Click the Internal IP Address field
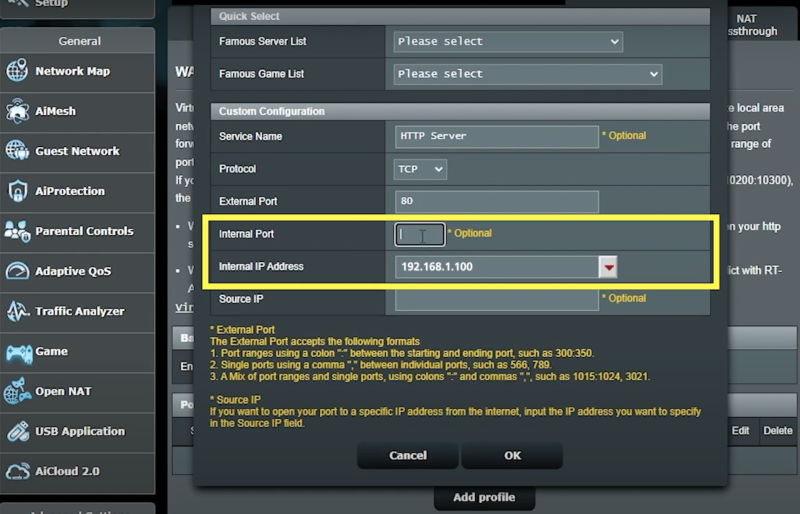 (496, 267)
